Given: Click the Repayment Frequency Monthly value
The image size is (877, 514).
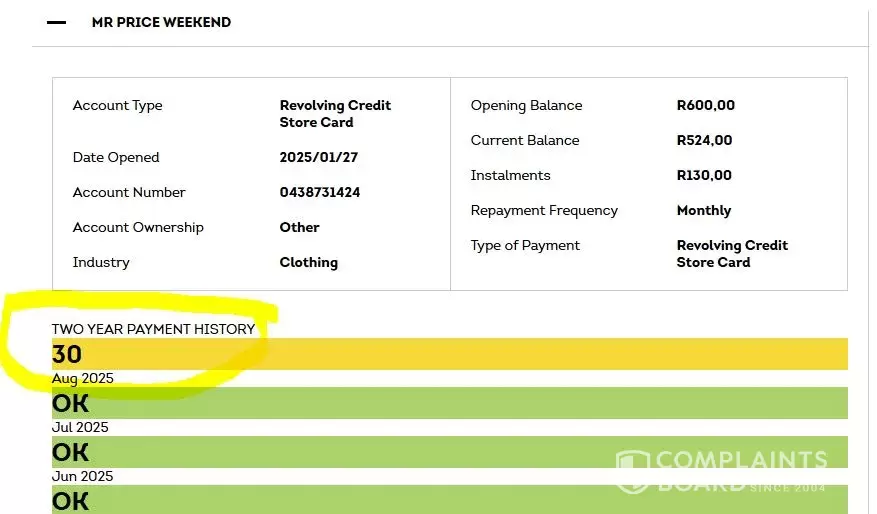Looking at the screenshot, I should pos(704,211).
